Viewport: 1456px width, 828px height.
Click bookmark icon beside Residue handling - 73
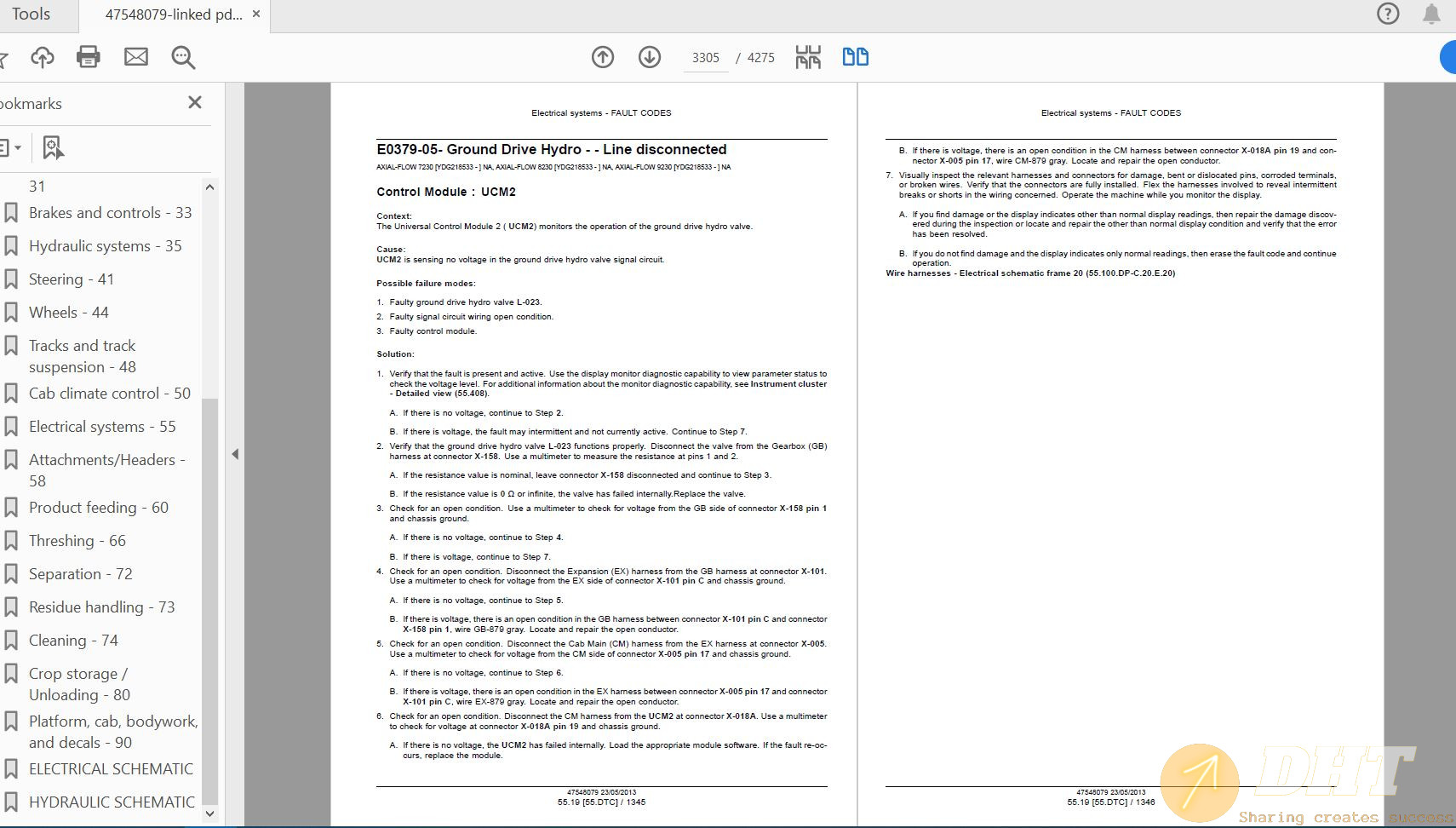11,607
